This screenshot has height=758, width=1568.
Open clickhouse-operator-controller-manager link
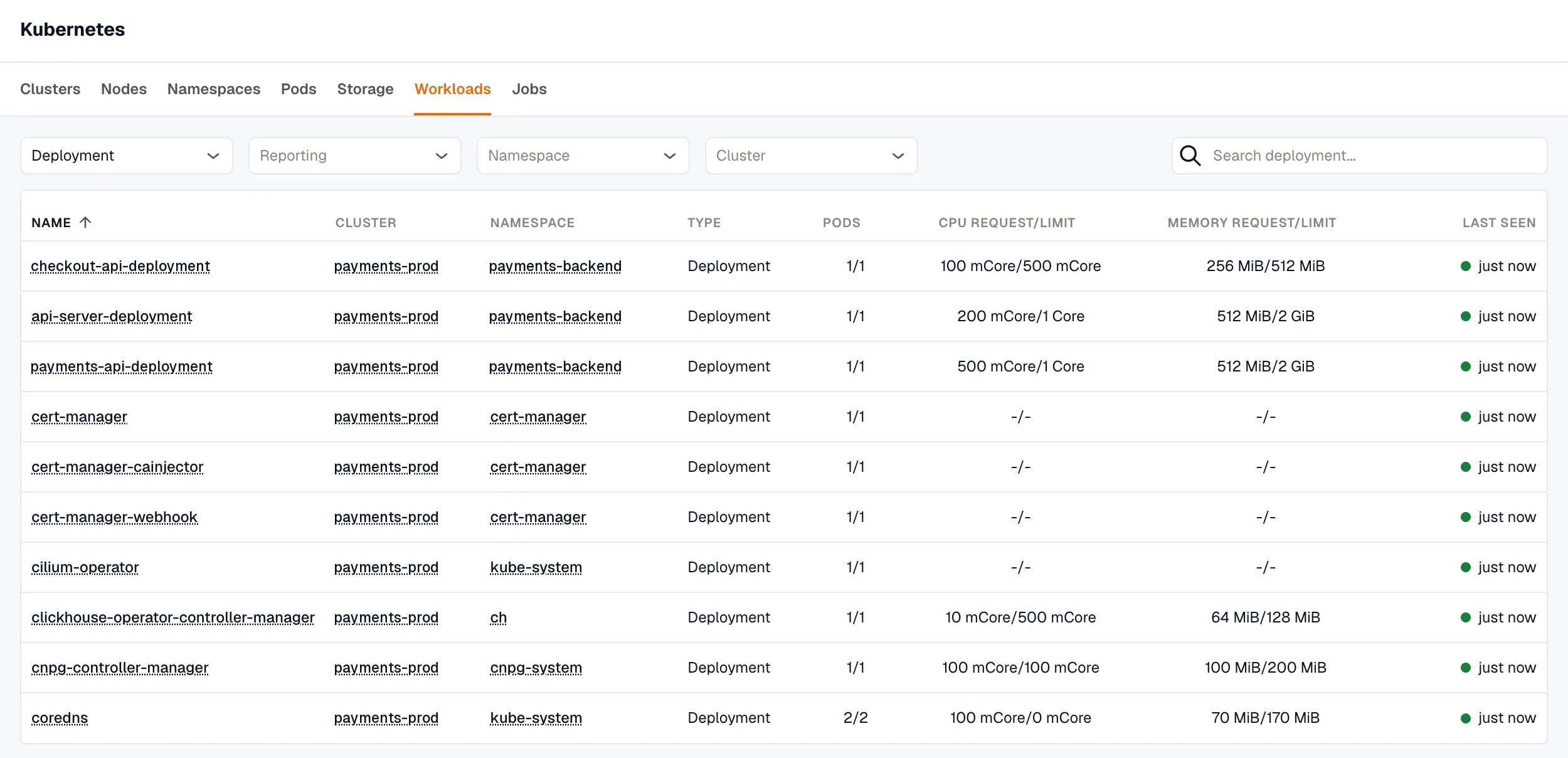[x=173, y=617]
